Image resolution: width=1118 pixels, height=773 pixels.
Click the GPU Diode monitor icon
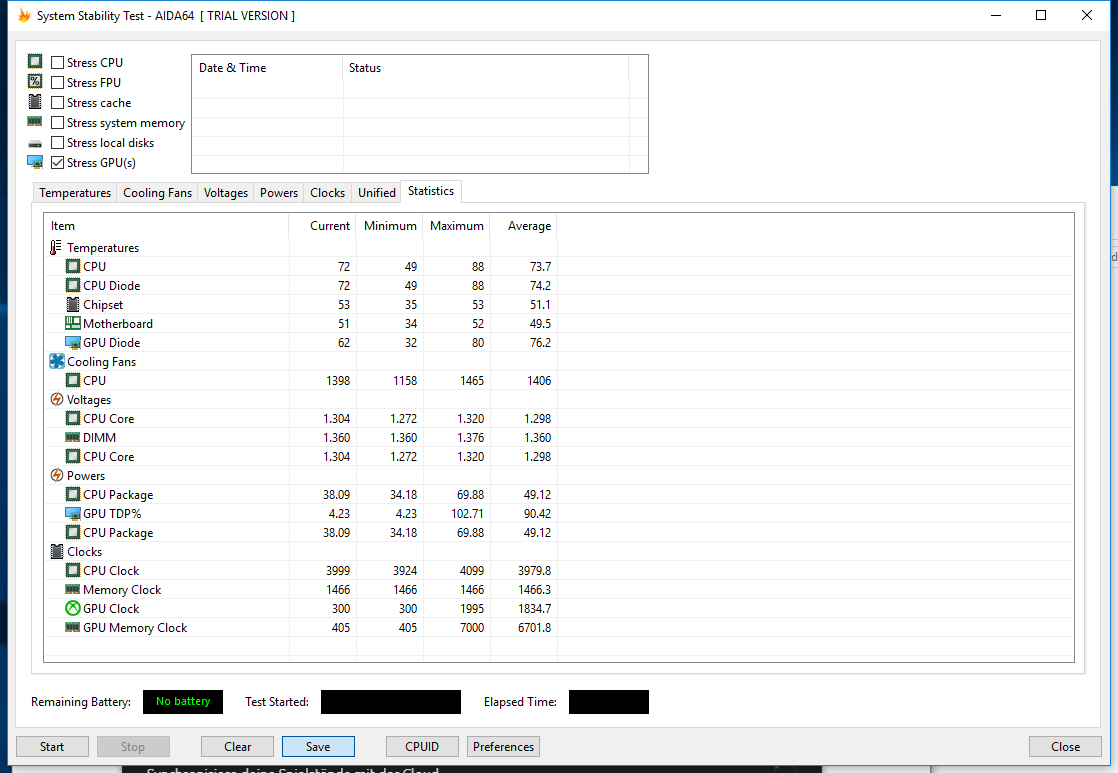73,342
